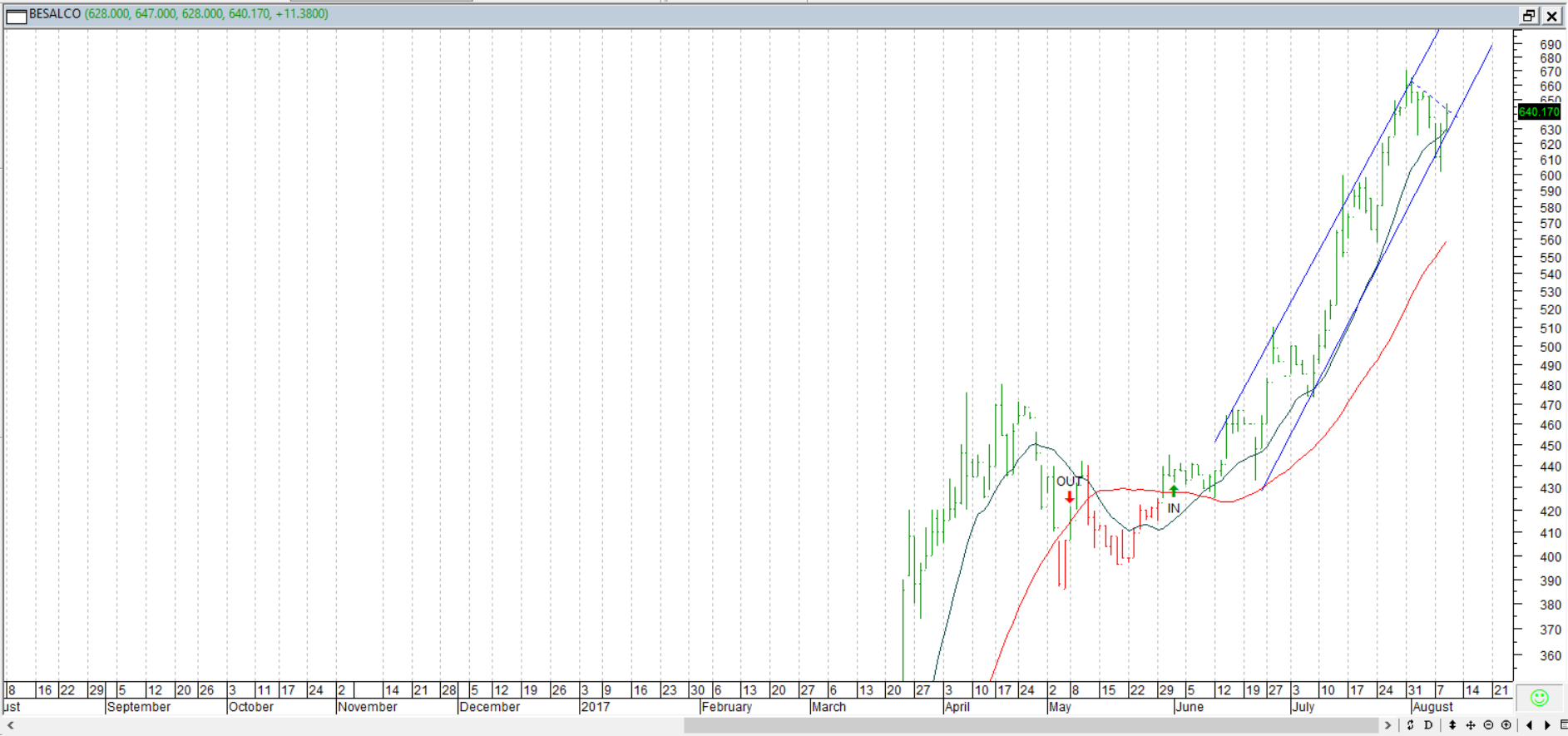Screen dimensions: 1568x736
Task: Click the 'IN' signal text label
Action: (x=1174, y=508)
